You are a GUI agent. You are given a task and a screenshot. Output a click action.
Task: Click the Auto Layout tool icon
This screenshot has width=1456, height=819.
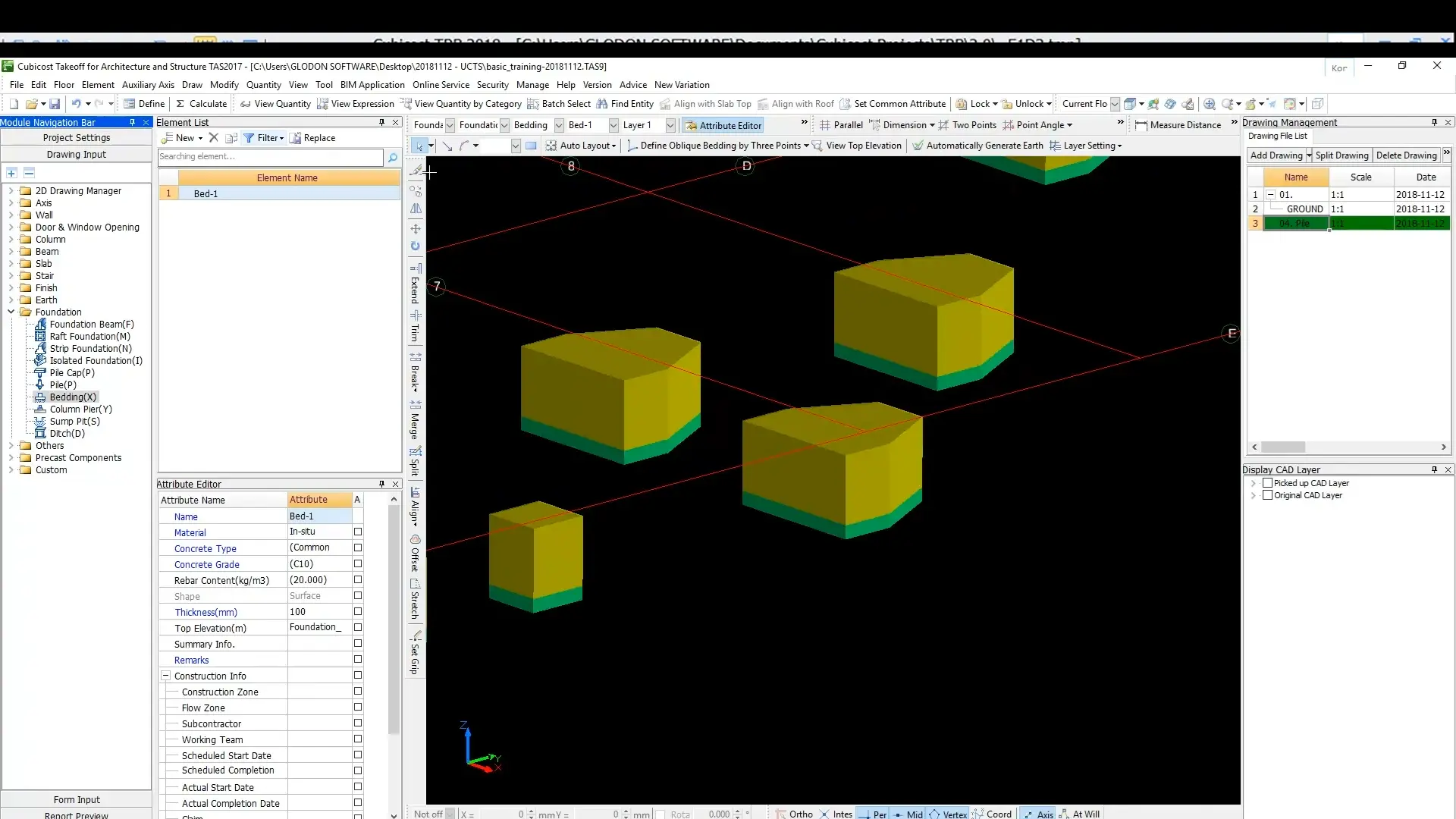click(x=551, y=146)
